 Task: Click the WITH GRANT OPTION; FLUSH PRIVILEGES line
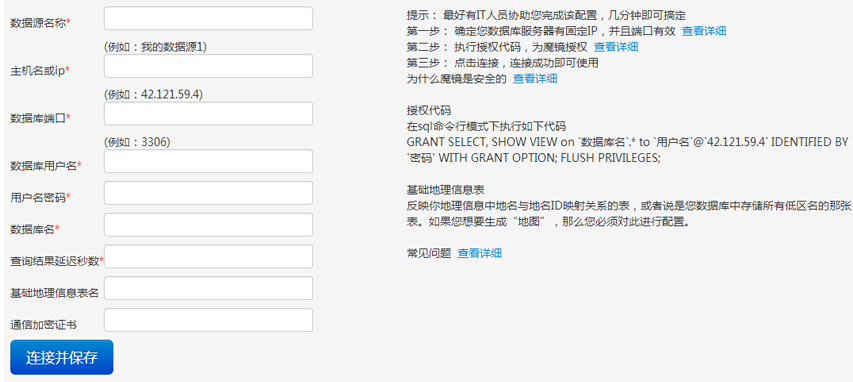(533, 158)
